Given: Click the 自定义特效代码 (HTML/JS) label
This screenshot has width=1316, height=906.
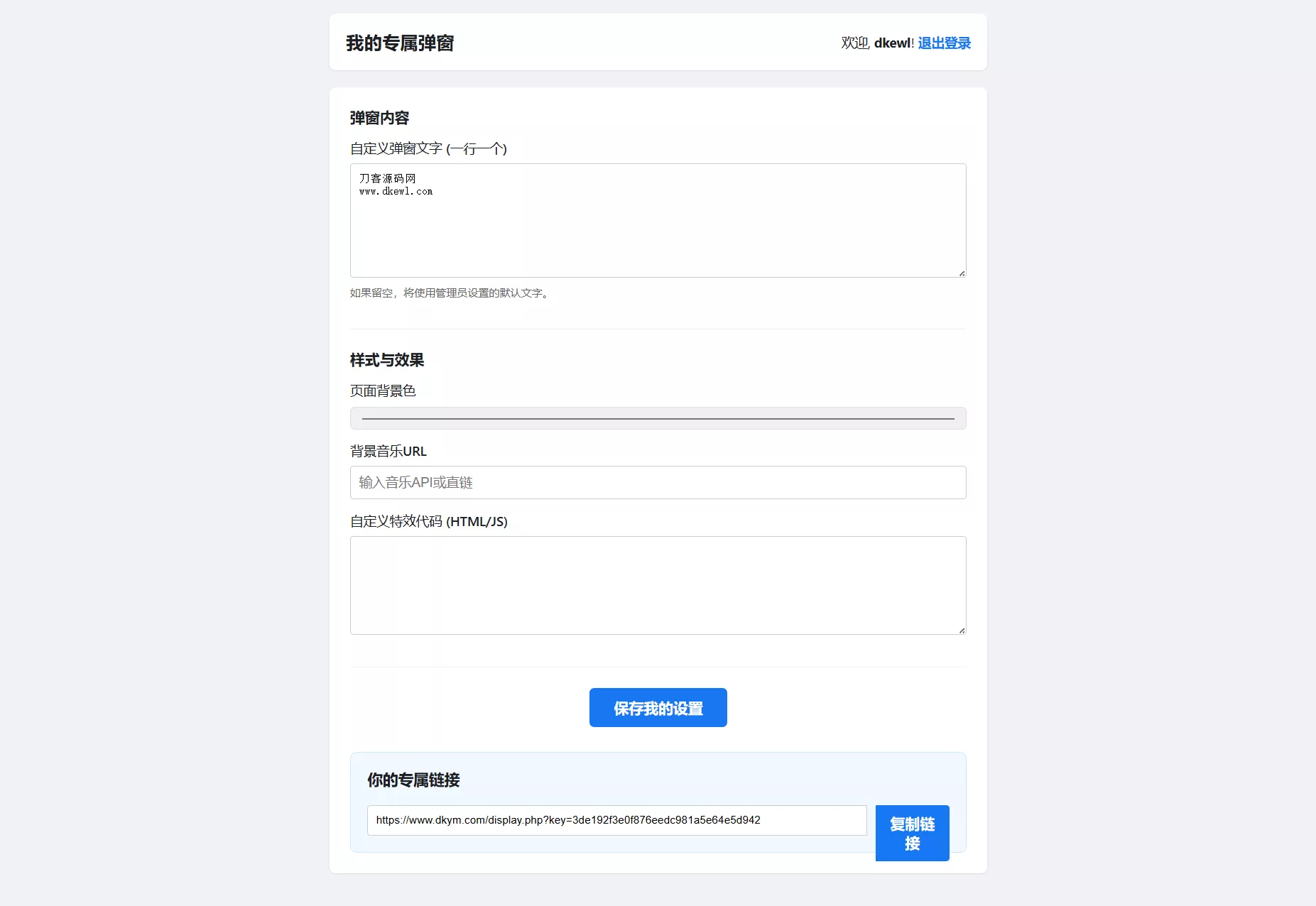Looking at the screenshot, I should [429, 521].
